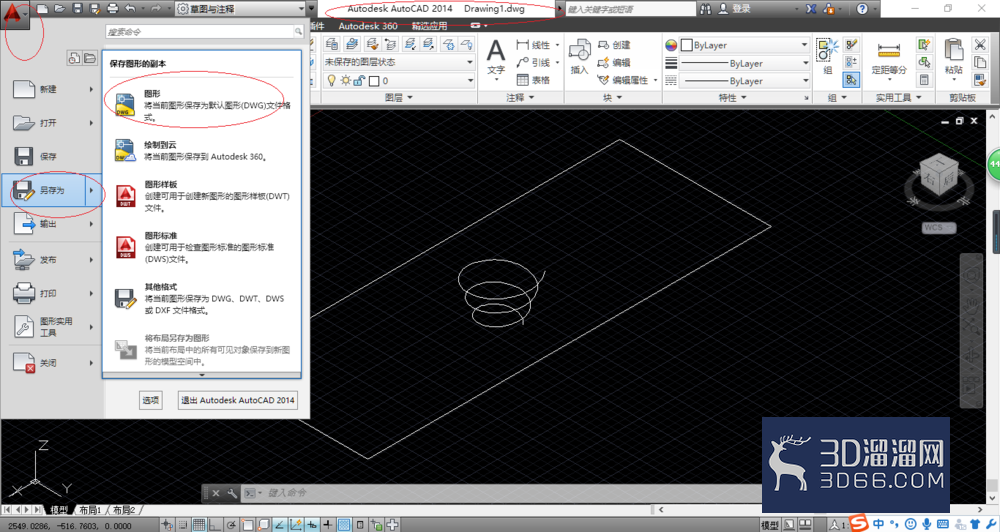
Task: Click the Open file quick access icon
Action: pos(59,9)
